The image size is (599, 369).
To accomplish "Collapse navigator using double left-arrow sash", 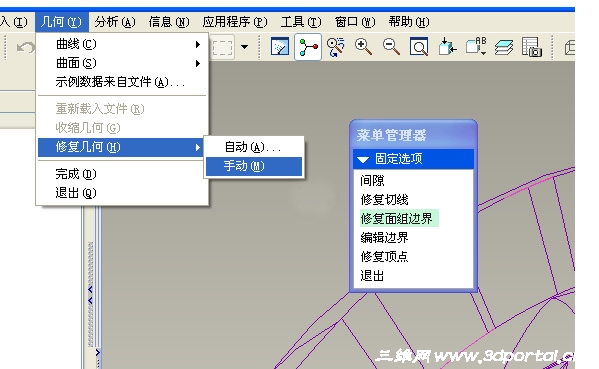I will click(x=90, y=295).
